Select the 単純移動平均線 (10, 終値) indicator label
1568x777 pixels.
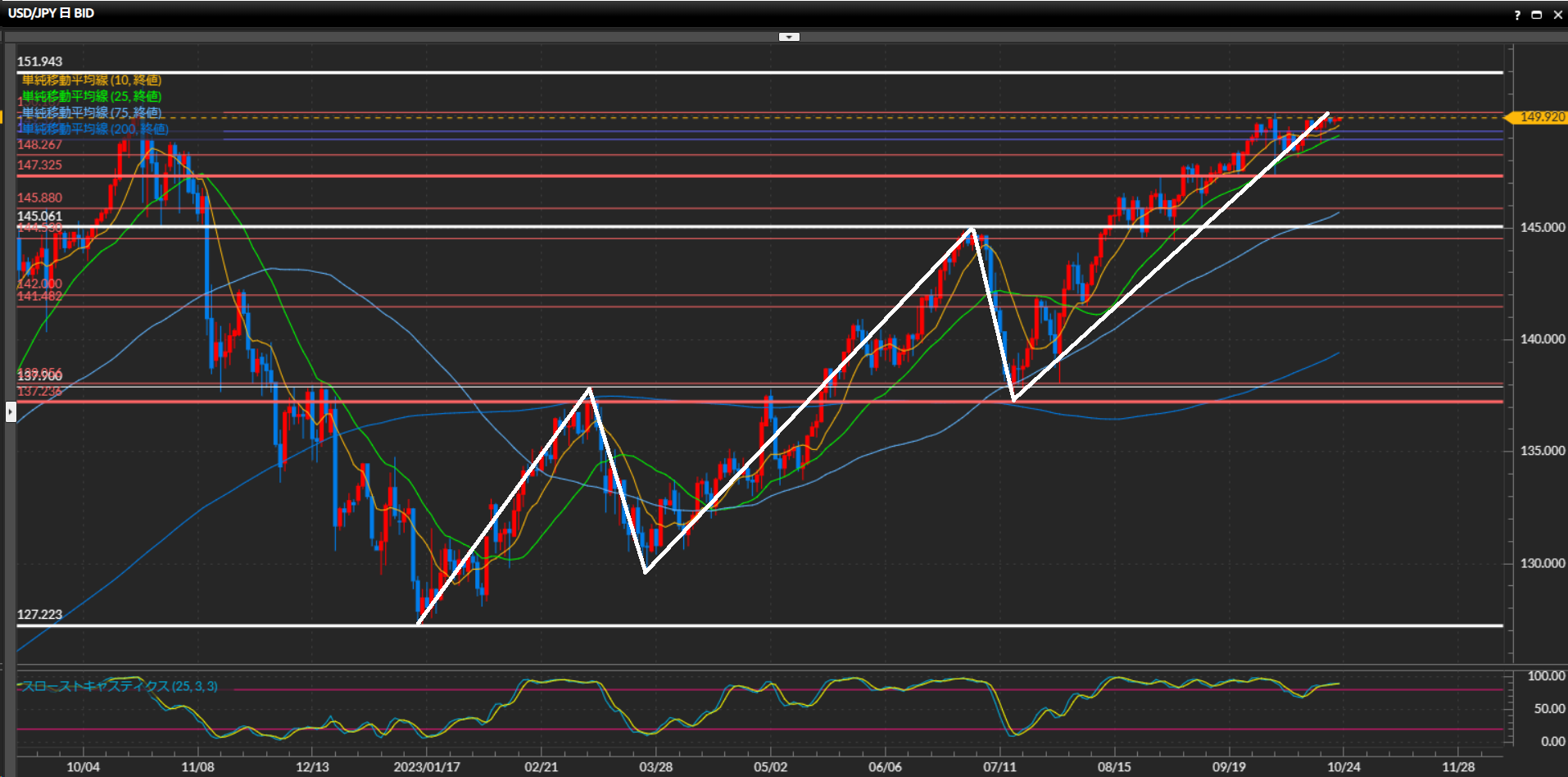(x=91, y=80)
